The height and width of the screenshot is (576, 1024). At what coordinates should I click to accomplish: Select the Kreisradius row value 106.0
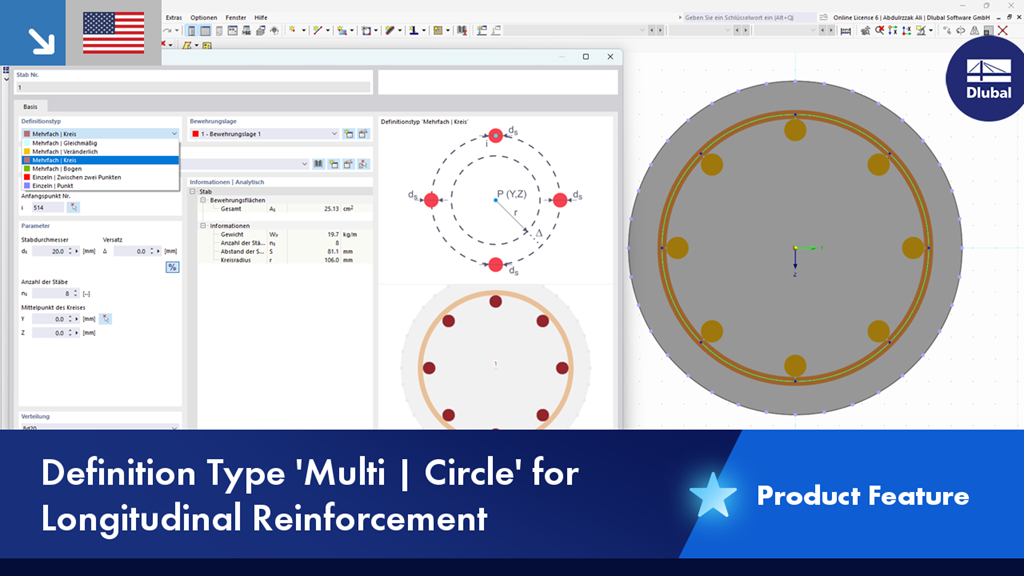(x=331, y=260)
